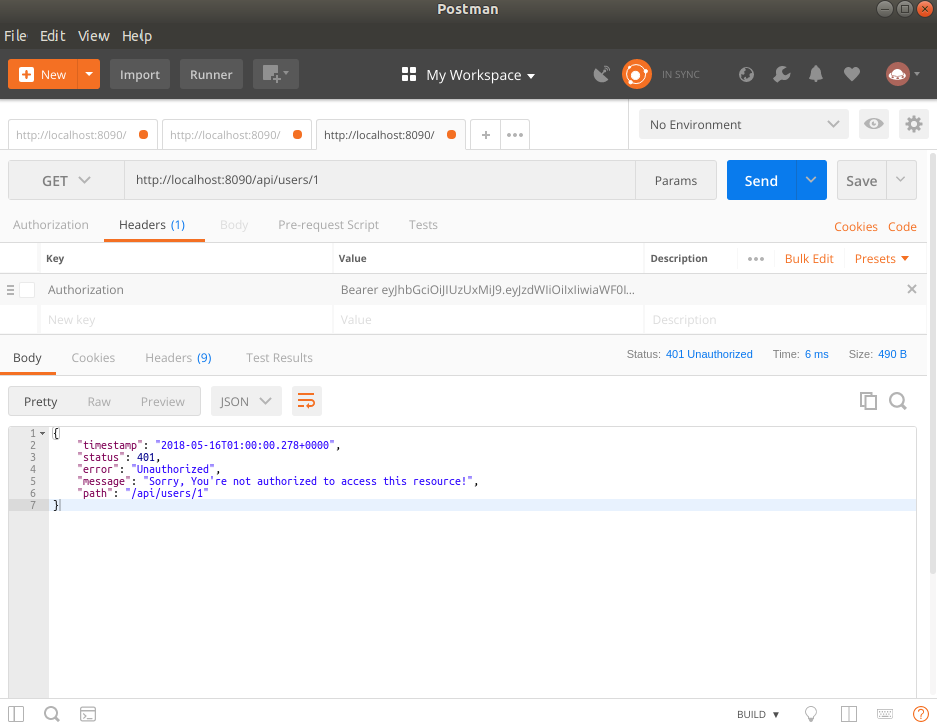Open the File menu
This screenshot has height=727, width=937.
pyautogui.click(x=16, y=36)
